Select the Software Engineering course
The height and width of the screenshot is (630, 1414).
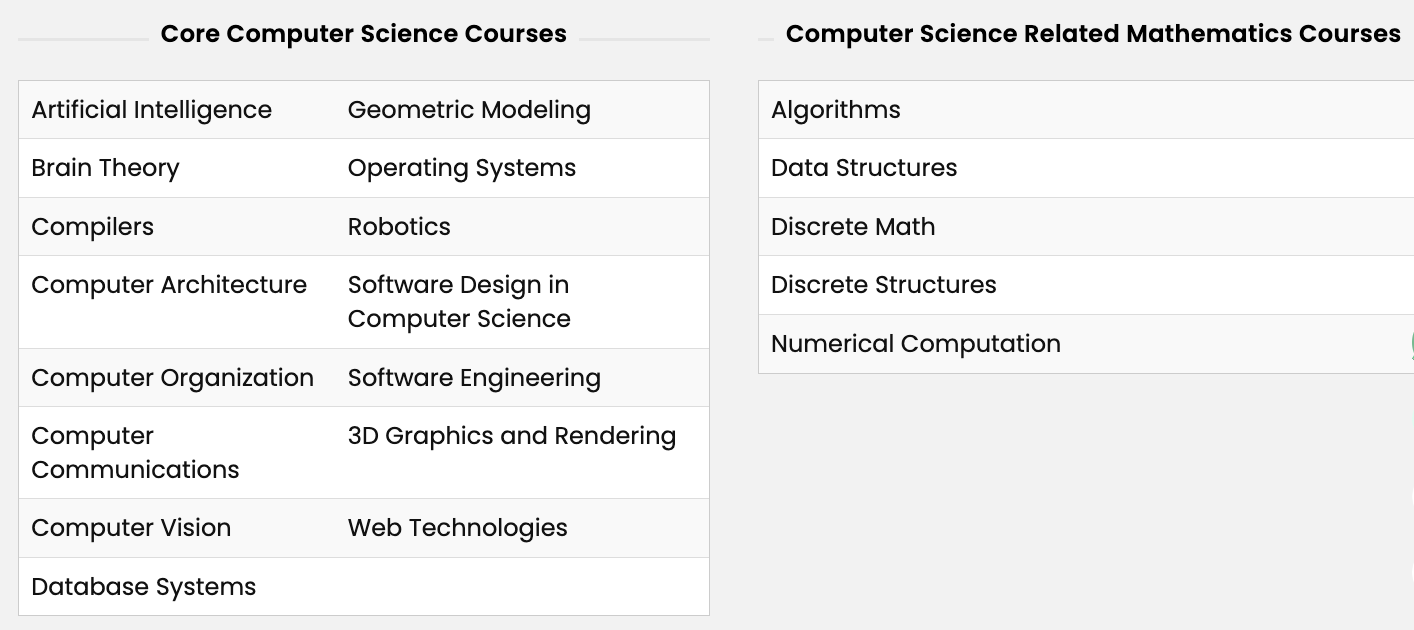click(x=474, y=378)
